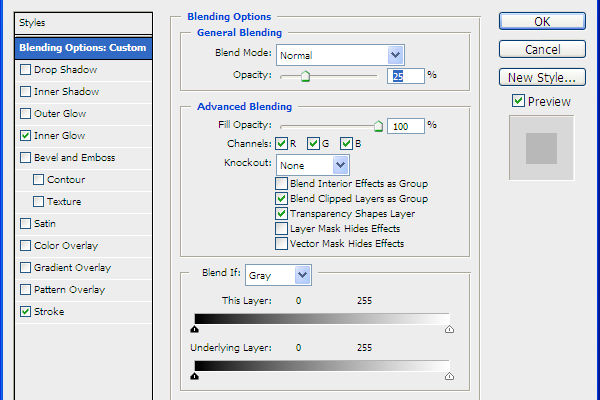Select Blending Options: Custom entry
The width and height of the screenshot is (600, 400).
point(83,48)
